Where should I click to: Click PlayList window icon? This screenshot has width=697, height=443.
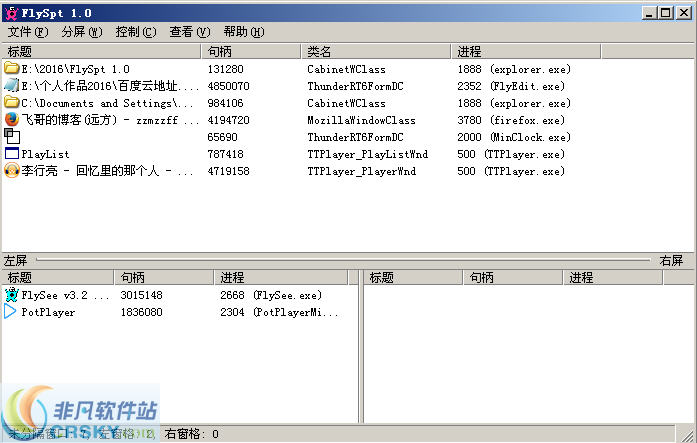coord(12,154)
